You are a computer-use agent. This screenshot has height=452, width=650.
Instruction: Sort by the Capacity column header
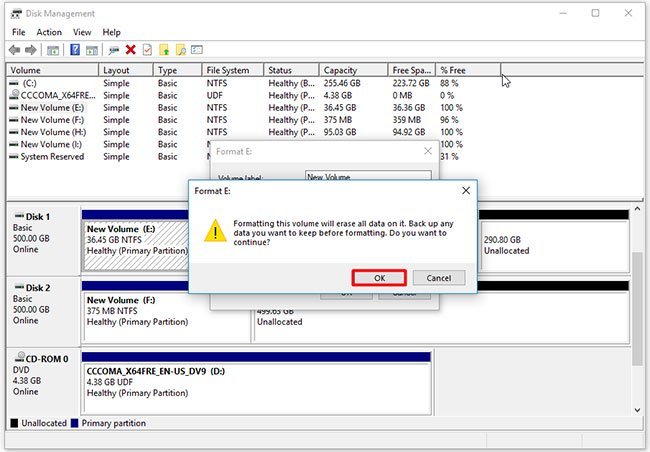point(353,70)
